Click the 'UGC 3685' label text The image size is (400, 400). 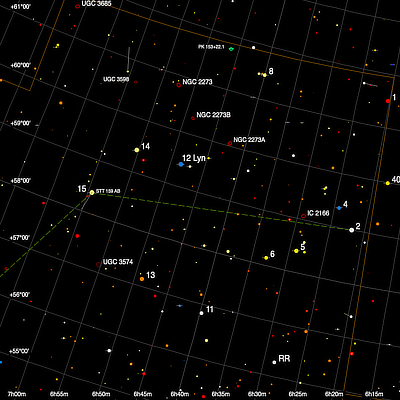pos(96,4)
